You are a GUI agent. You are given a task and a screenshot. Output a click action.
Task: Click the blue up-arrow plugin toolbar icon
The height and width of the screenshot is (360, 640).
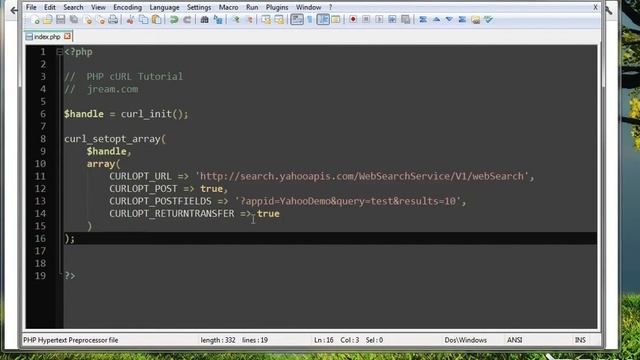click(x=436, y=20)
